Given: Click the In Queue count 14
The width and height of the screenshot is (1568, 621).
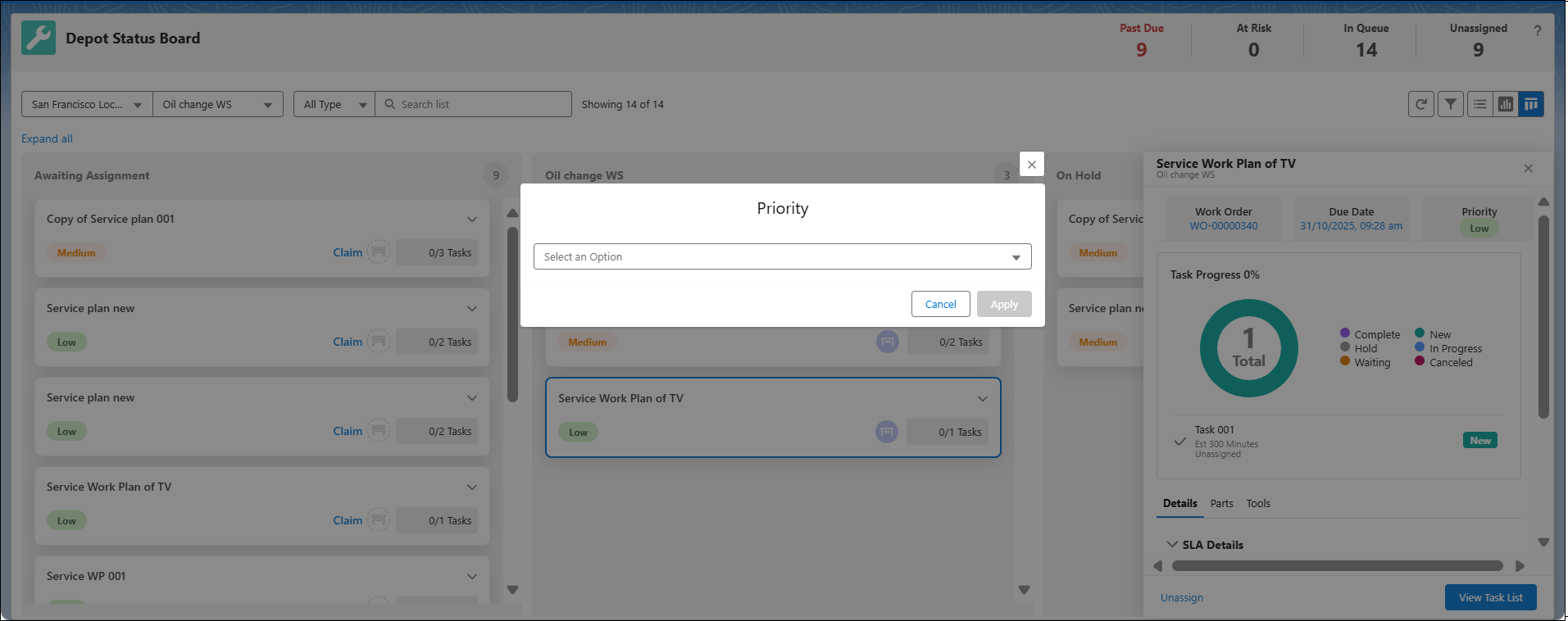Looking at the screenshot, I should point(1366,50).
